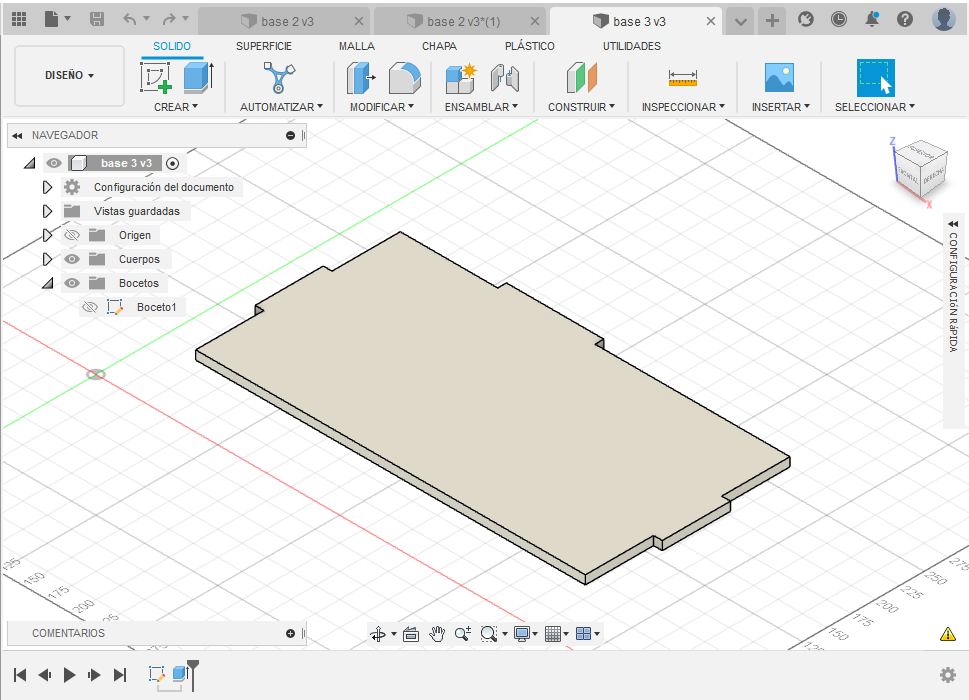Click the warning triangle icon

[947, 634]
